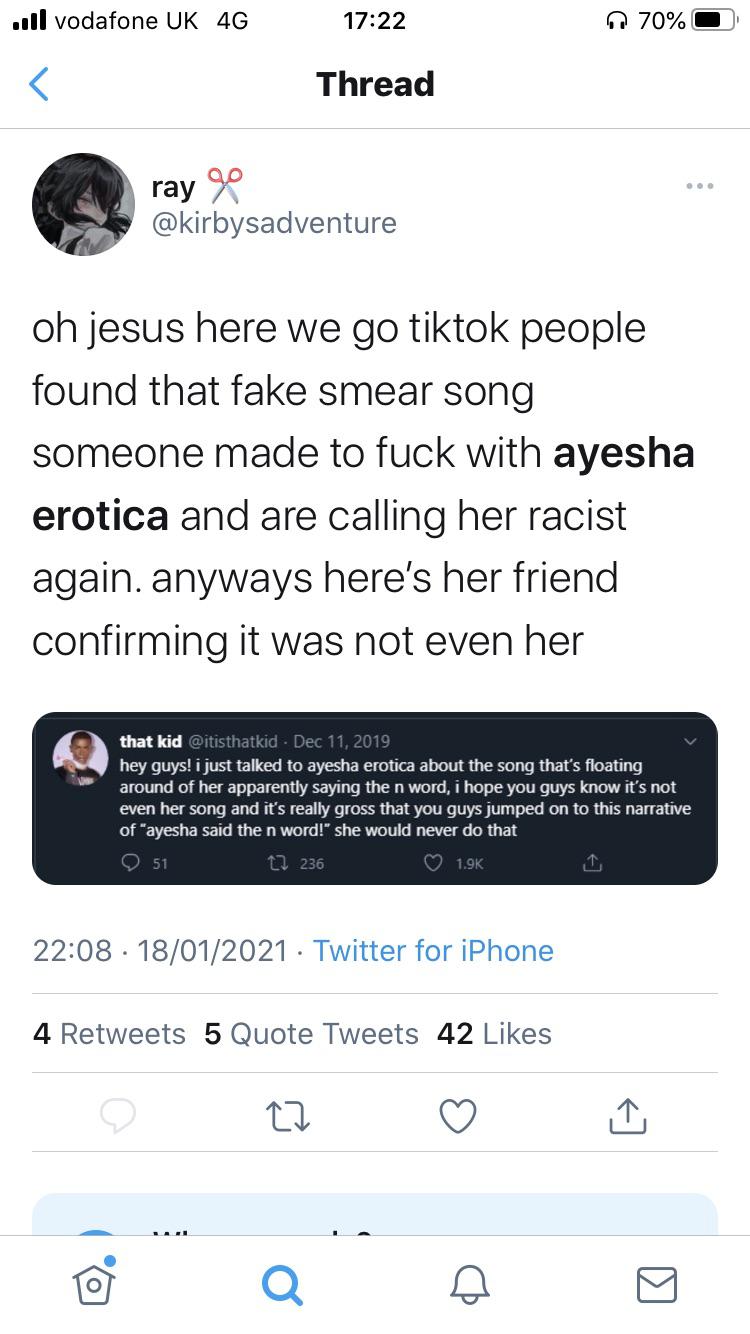Open the Home tab
750x1334 pixels.
[93, 1283]
